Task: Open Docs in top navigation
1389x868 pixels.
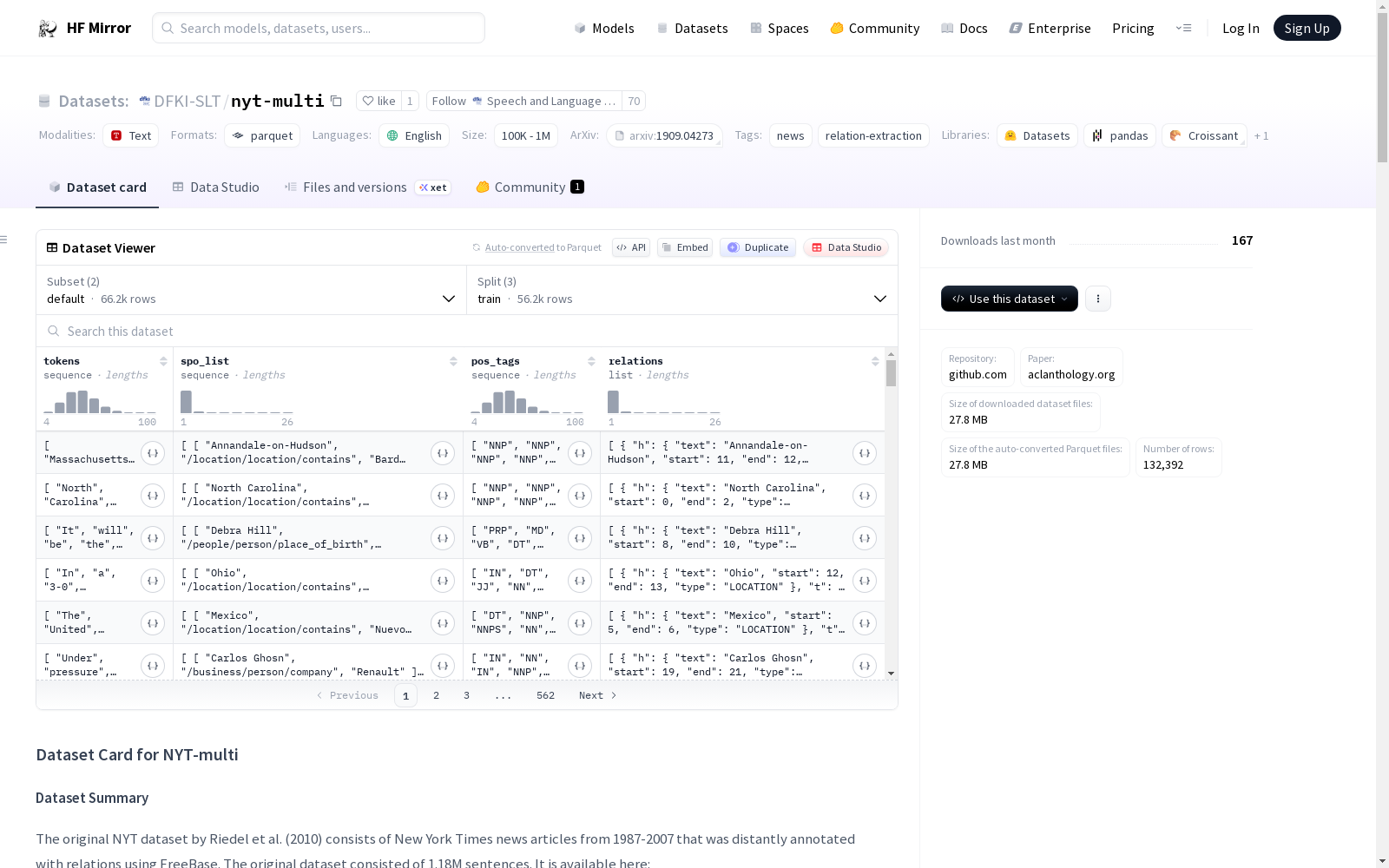Action: (964, 28)
